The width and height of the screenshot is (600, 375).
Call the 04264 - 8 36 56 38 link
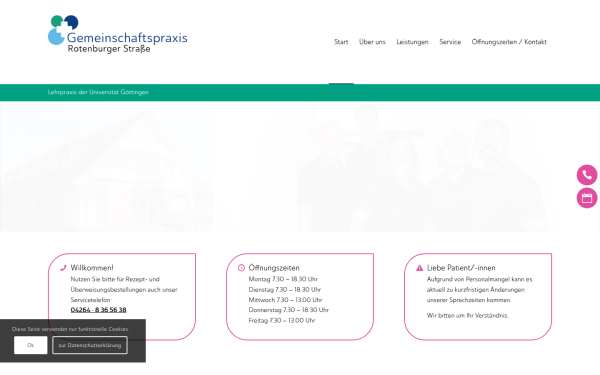point(98,310)
